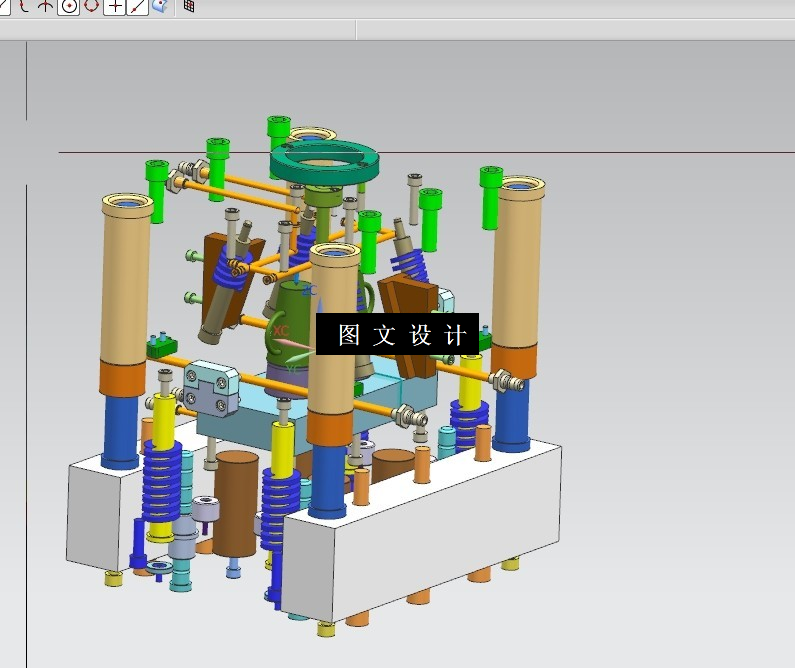The image size is (795, 668).
Task: Toggle the Point on Curve snap
Action: click(137, 7)
